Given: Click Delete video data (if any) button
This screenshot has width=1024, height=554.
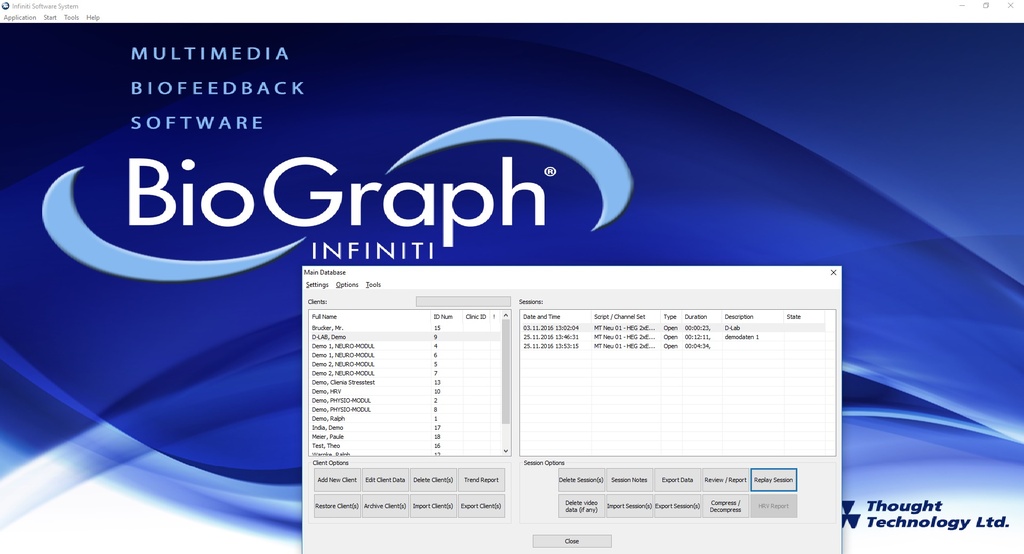Looking at the screenshot, I should [x=581, y=506].
